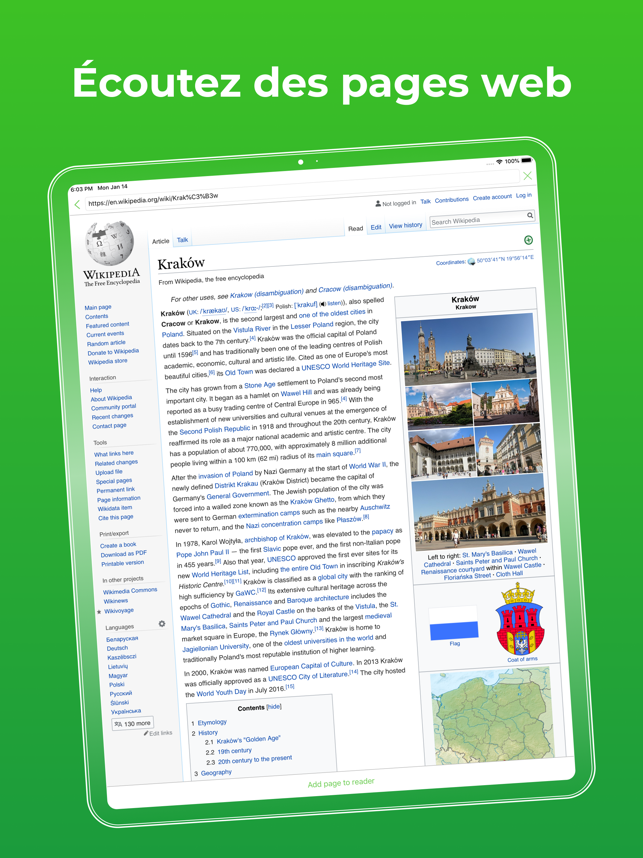
Task: Open Wikipedia store link
Action: 108,362
